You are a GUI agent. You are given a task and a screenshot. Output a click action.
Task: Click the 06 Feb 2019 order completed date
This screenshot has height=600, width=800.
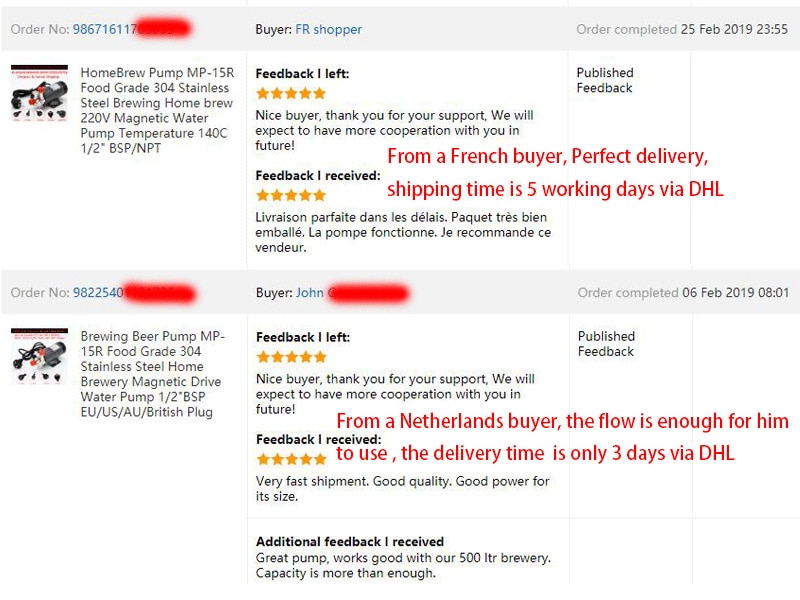click(735, 293)
